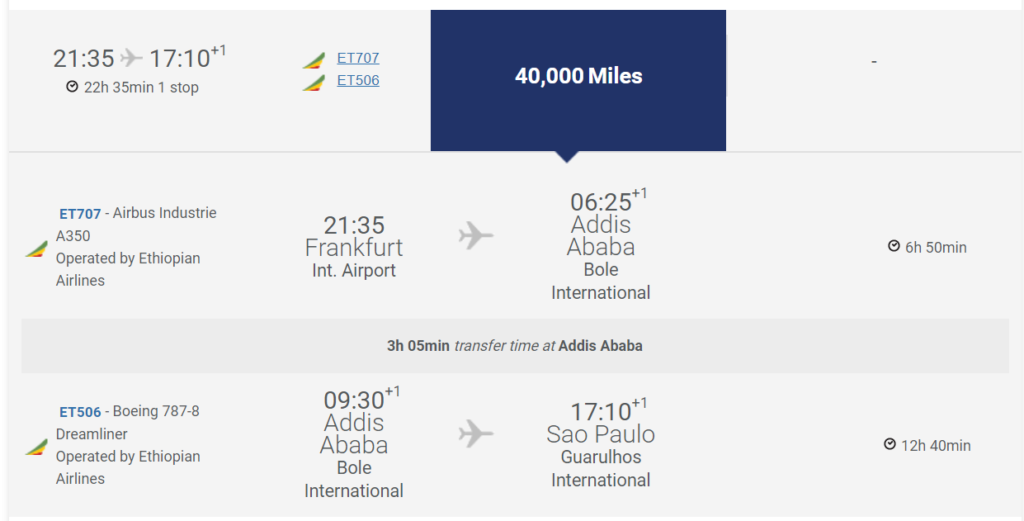Click the clock icon beside 6h 50min

pyautogui.click(x=894, y=246)
